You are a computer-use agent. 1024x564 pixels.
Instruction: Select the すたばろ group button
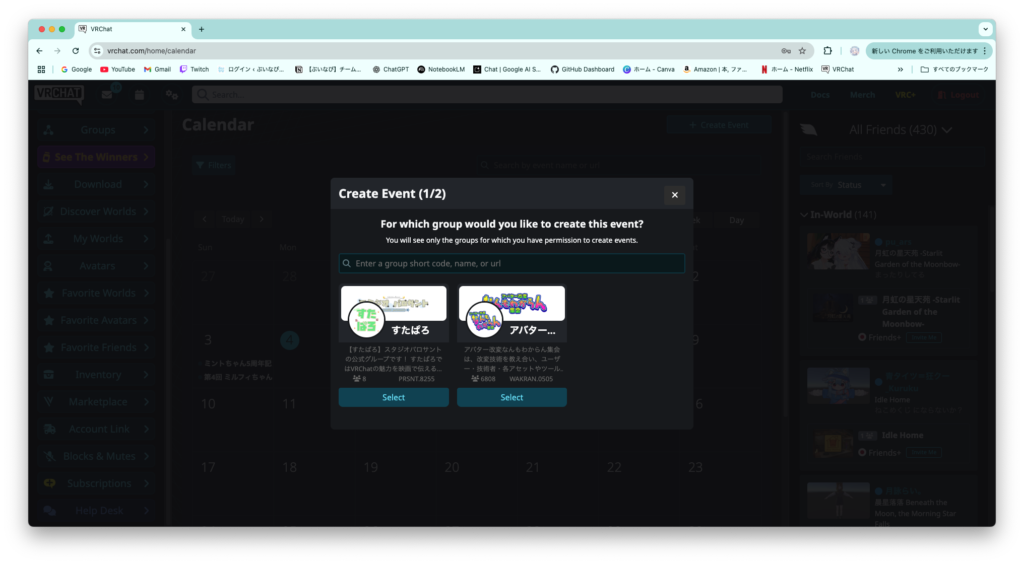[x=393, y=397]
